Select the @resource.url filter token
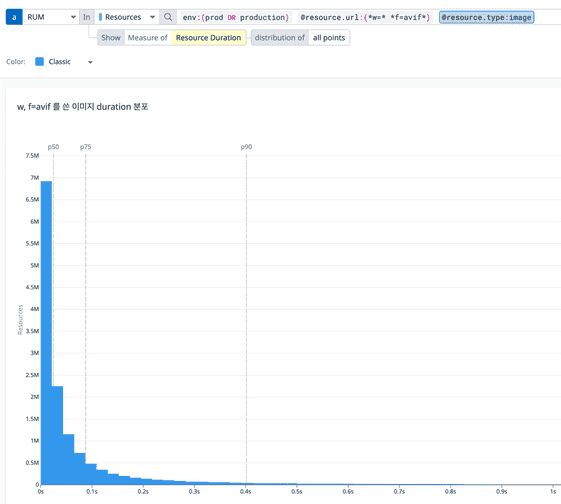Screen dimensions: 561x504 click(365, 17)
